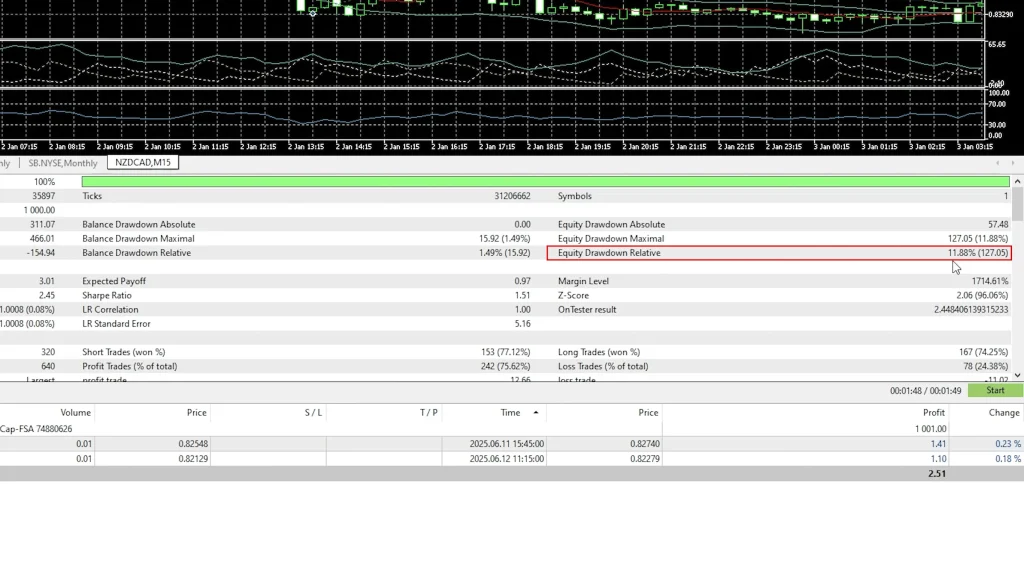This screenshot has height=576, width=1024.
Task: Click the T / P column header
Action: pos(428,412)
